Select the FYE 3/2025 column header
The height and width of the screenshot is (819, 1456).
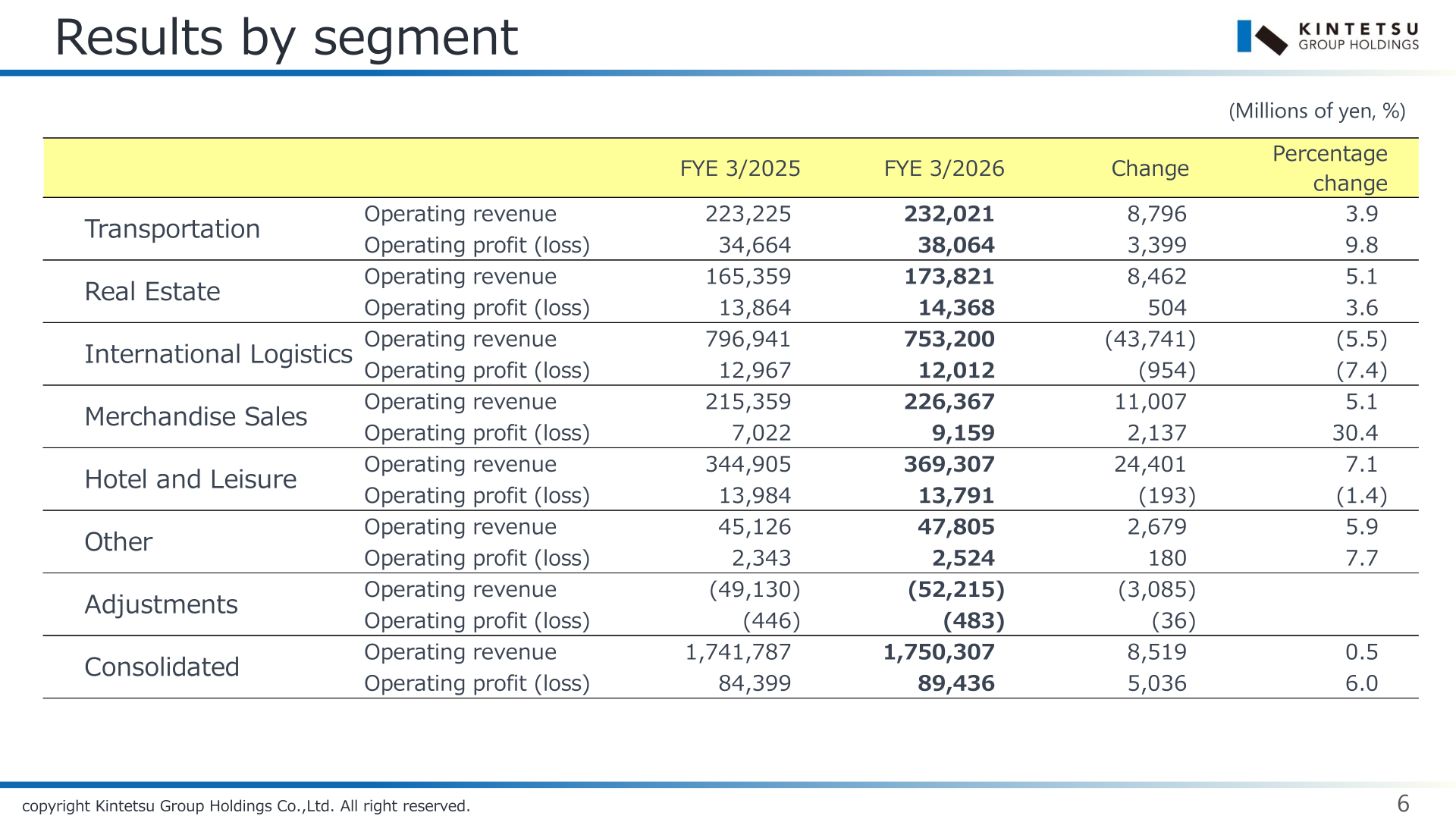pos(740,168)
